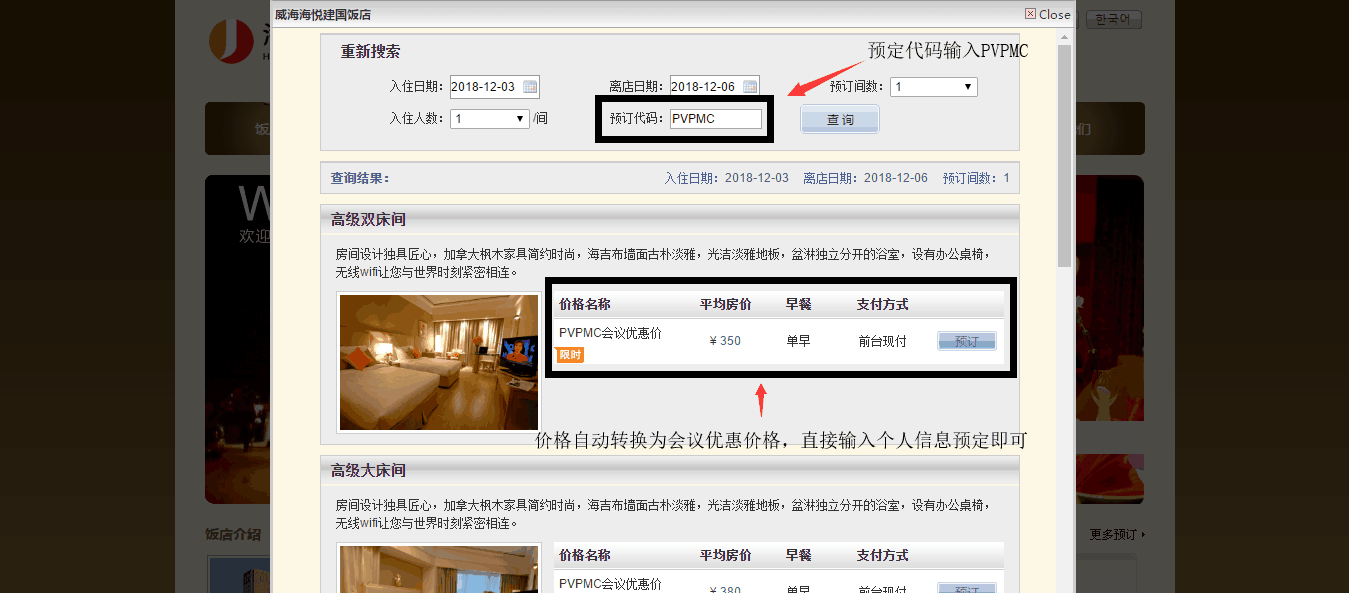Click the orange 限时 tag
The height and width of the screenshot is (593, 1349).
click(570, 355)
